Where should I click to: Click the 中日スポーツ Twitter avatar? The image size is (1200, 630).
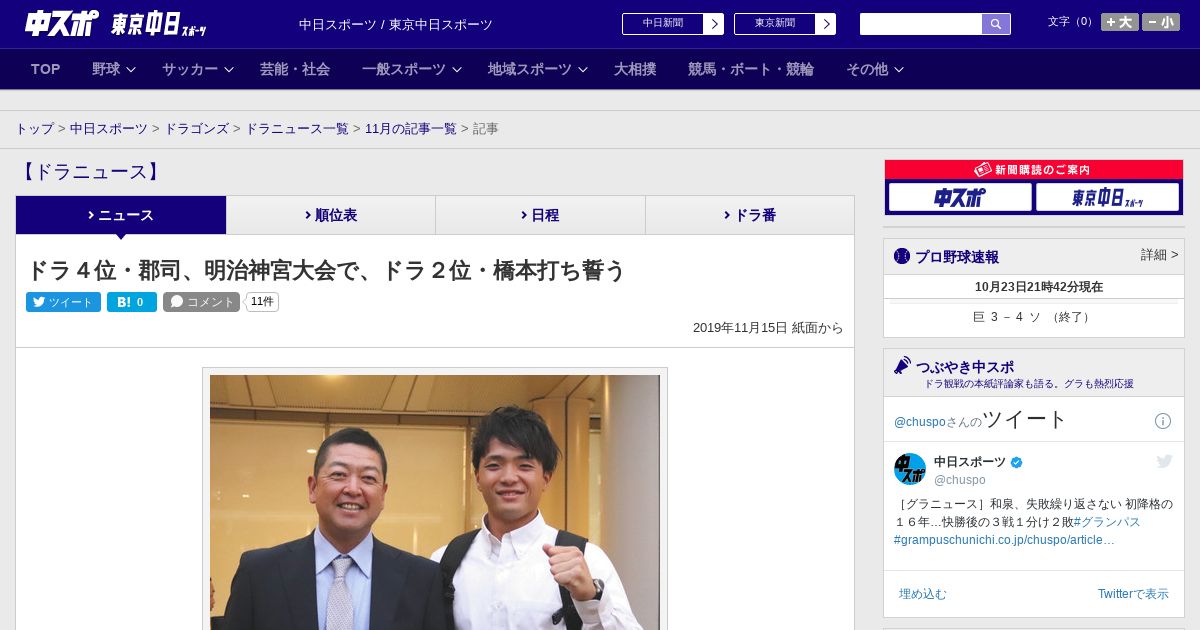[x=910, y=469]
